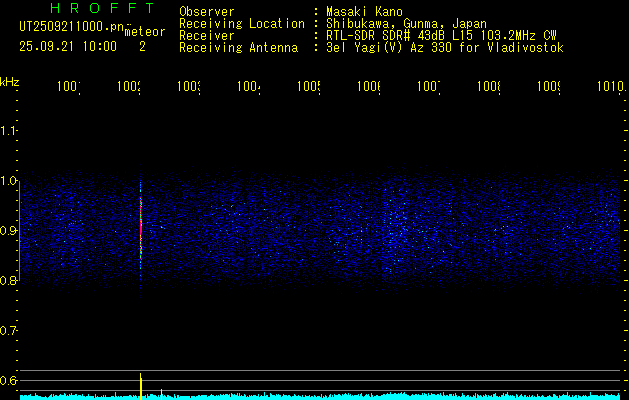Click the meteor count value 2
The image size is (629, 400).
pos(142,47)
